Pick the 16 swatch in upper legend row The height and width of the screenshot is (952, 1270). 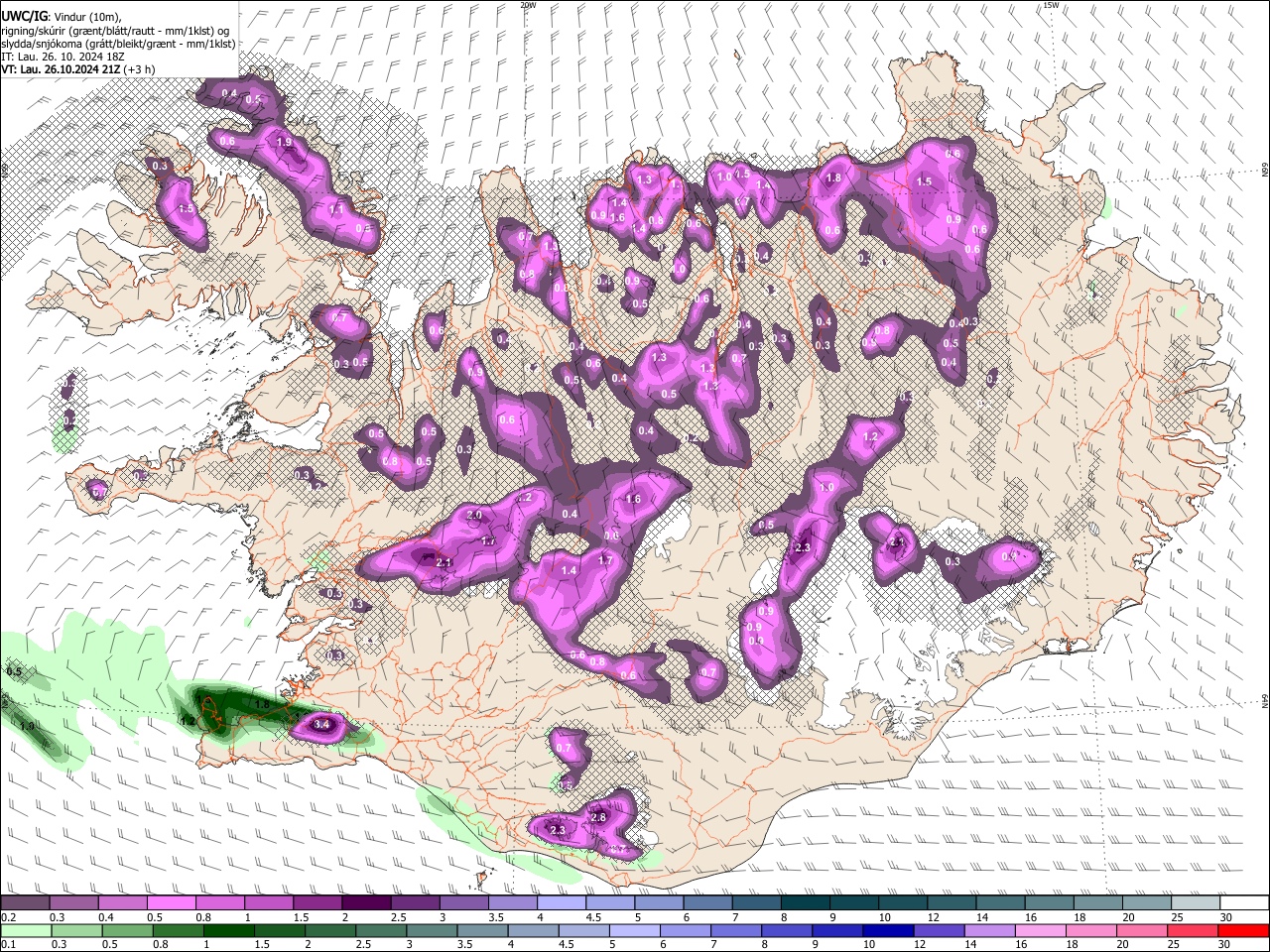[x=1050, y=903]
